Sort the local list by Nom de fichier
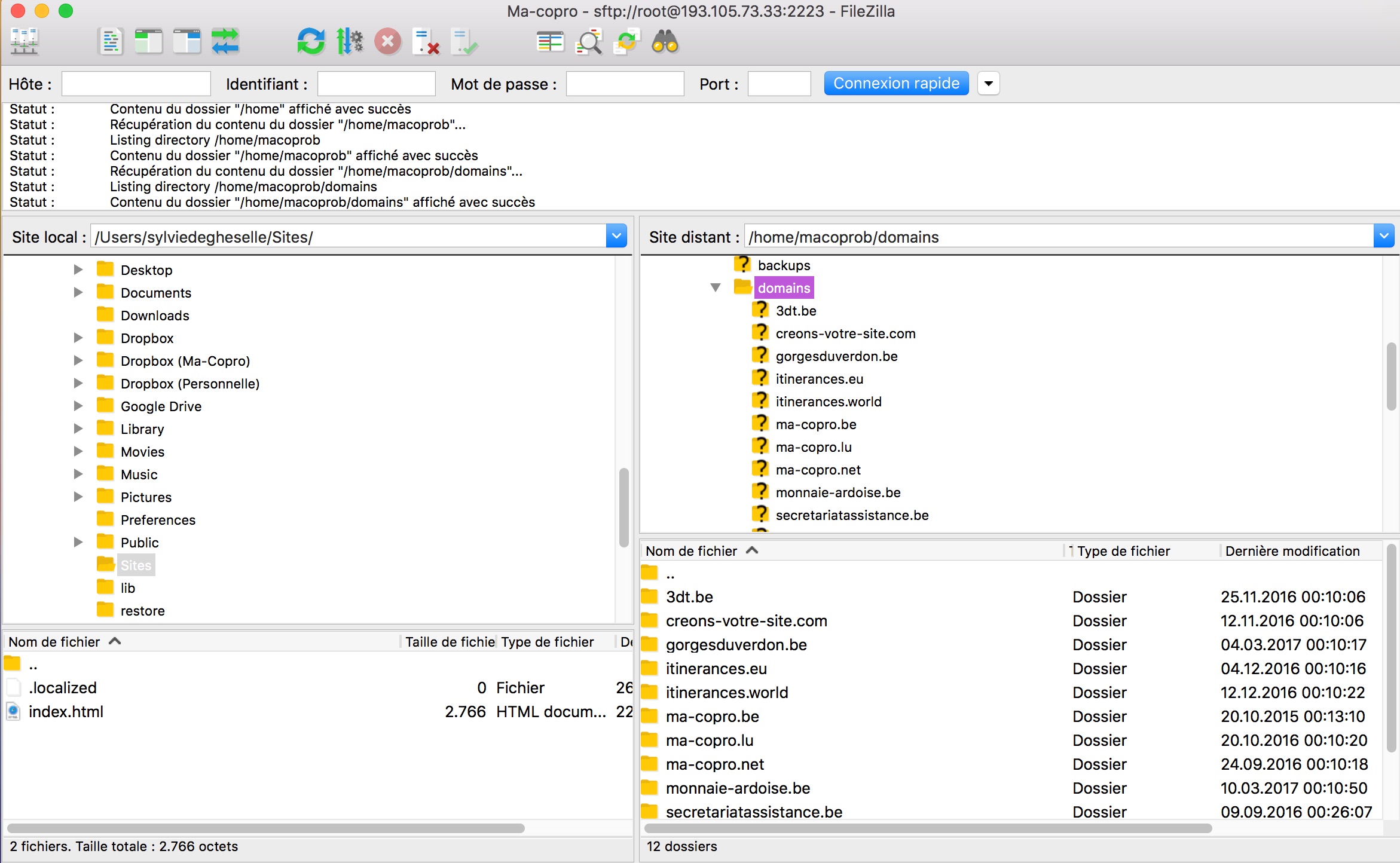This screenshot has height=863, width=1400. tap(202, 642)
